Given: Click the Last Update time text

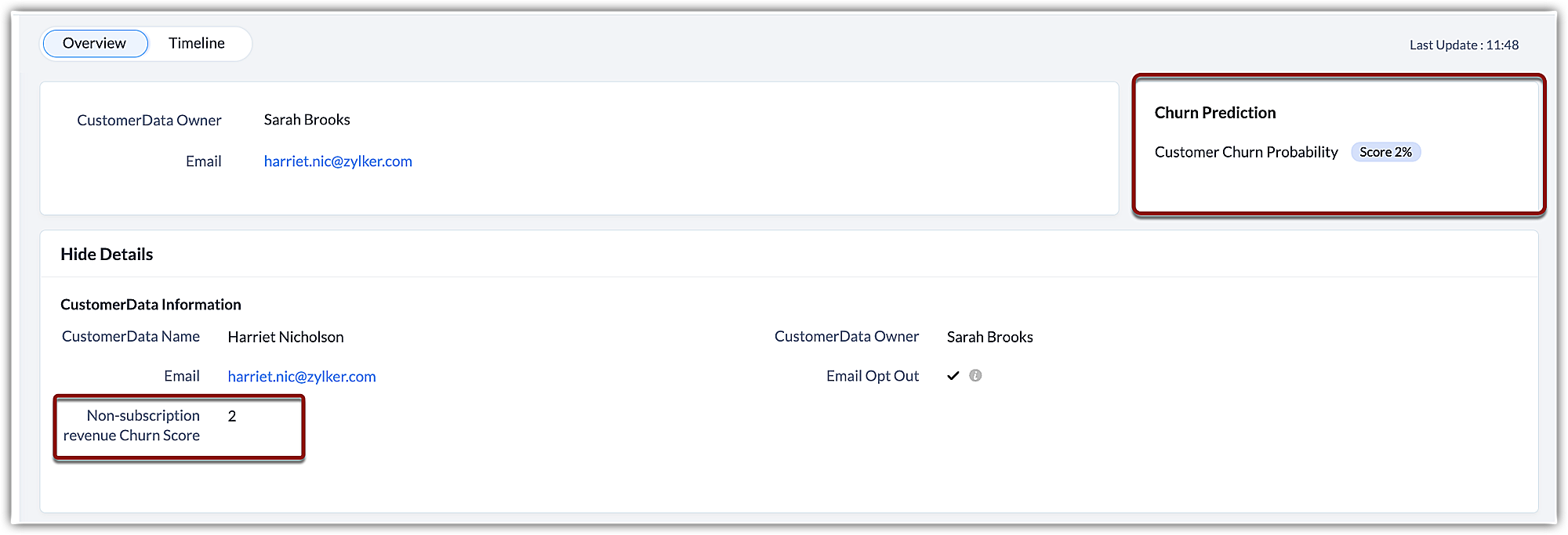Looking at the screenshot, I should tap(1464, 45).
